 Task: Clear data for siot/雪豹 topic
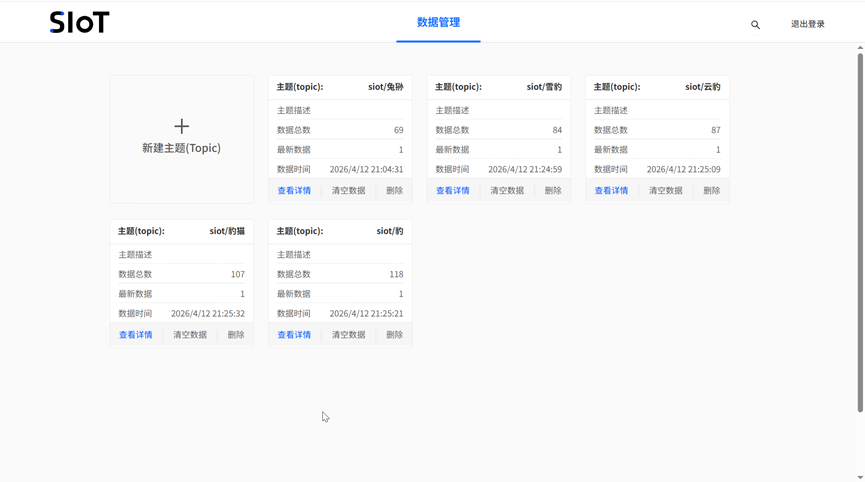[x=507, y=190]
